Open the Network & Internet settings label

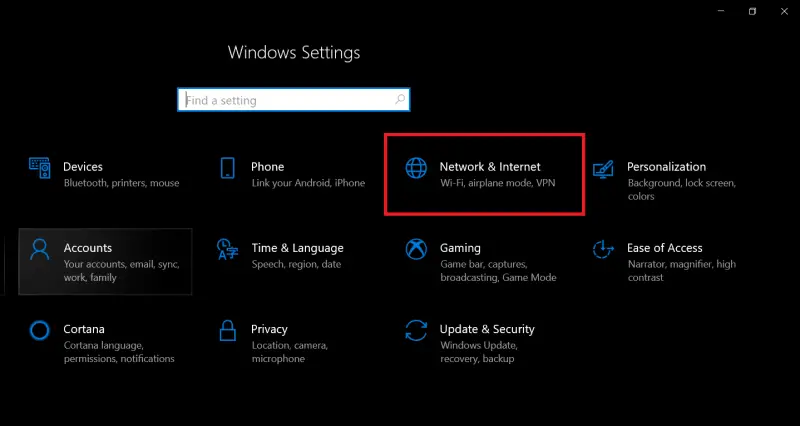click(x=490, y=167)
